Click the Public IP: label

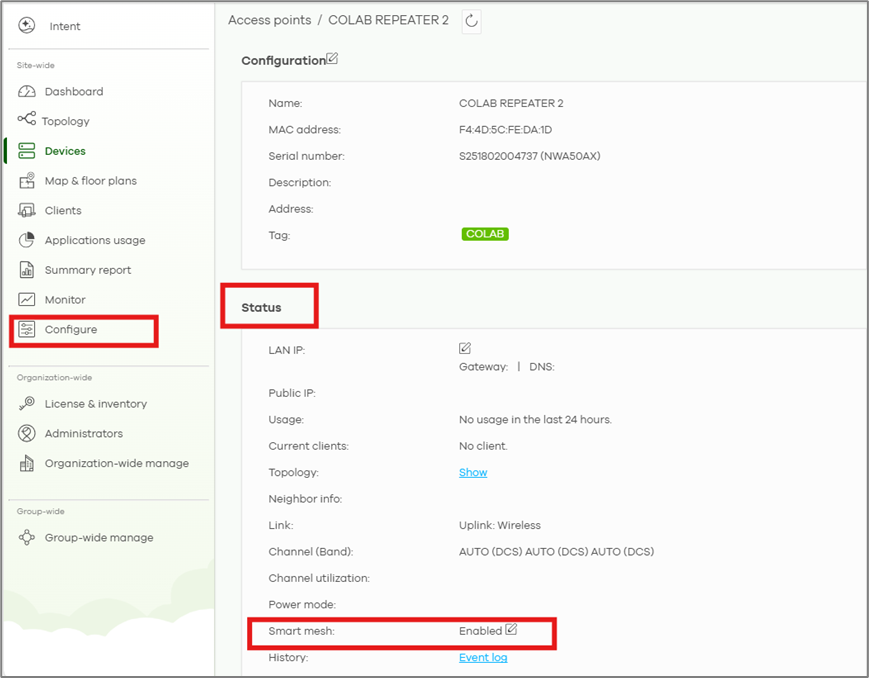[x=292, y=393]
